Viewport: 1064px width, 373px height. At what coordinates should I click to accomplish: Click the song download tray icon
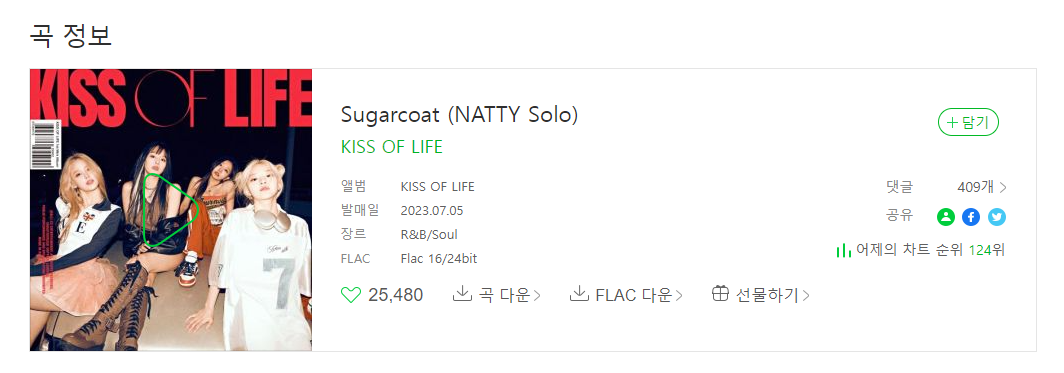(462, 294)
